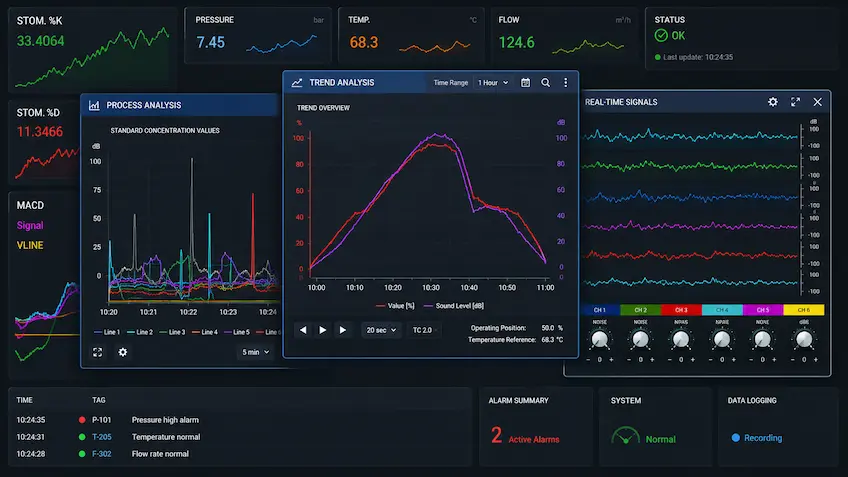Click the bar chart icon in Process Analysis header
Image resolution: width=848 pixels, height=477 pixels.
point(94,105)
